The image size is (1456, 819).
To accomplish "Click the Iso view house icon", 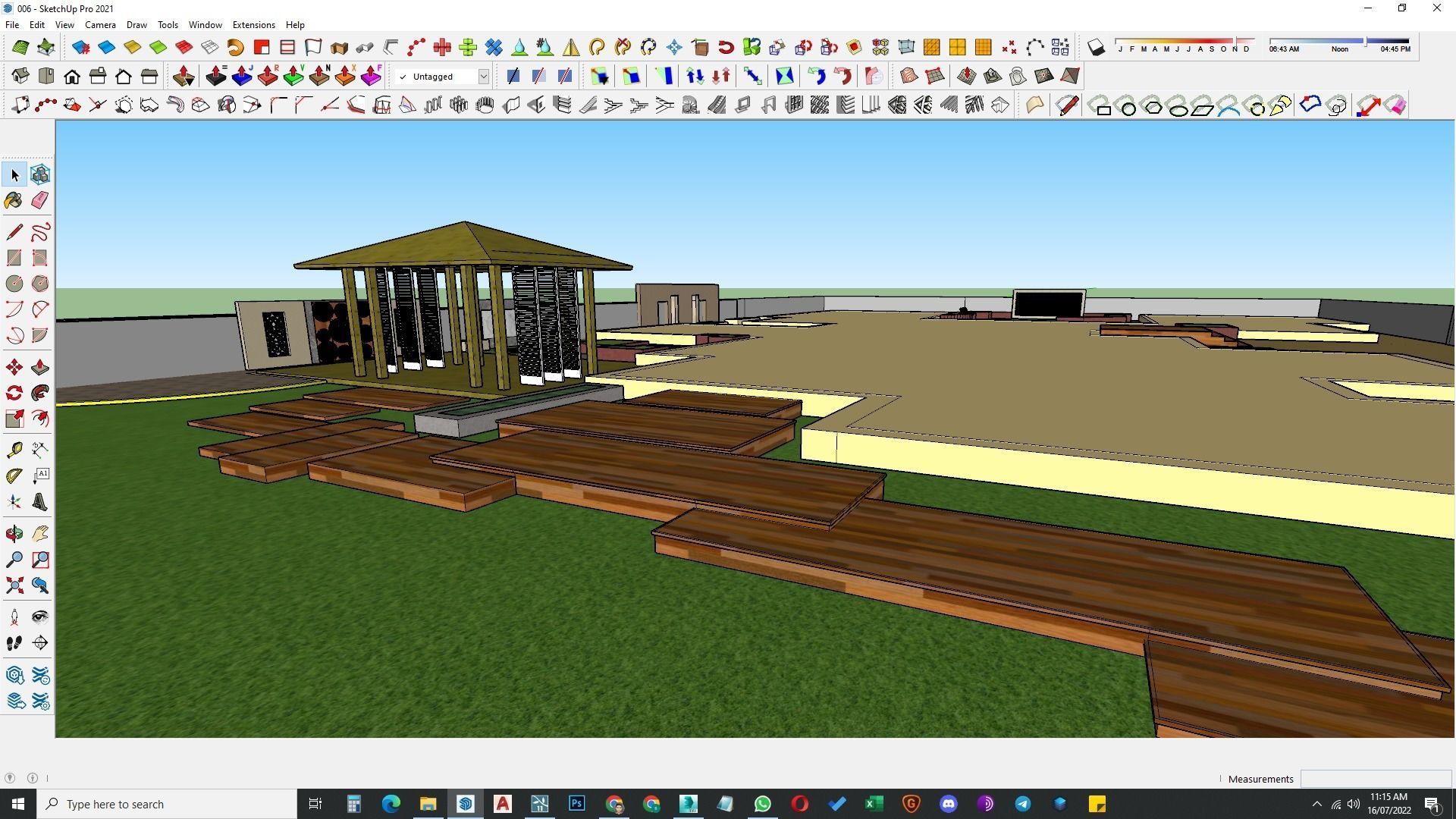I will 20,76.
